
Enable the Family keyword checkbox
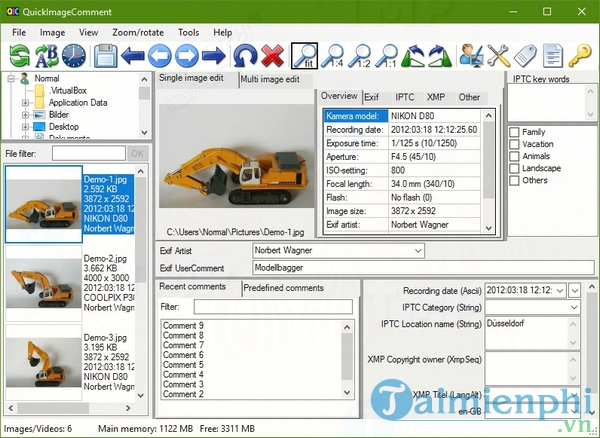pyautogui.click(x=514, y=132)
